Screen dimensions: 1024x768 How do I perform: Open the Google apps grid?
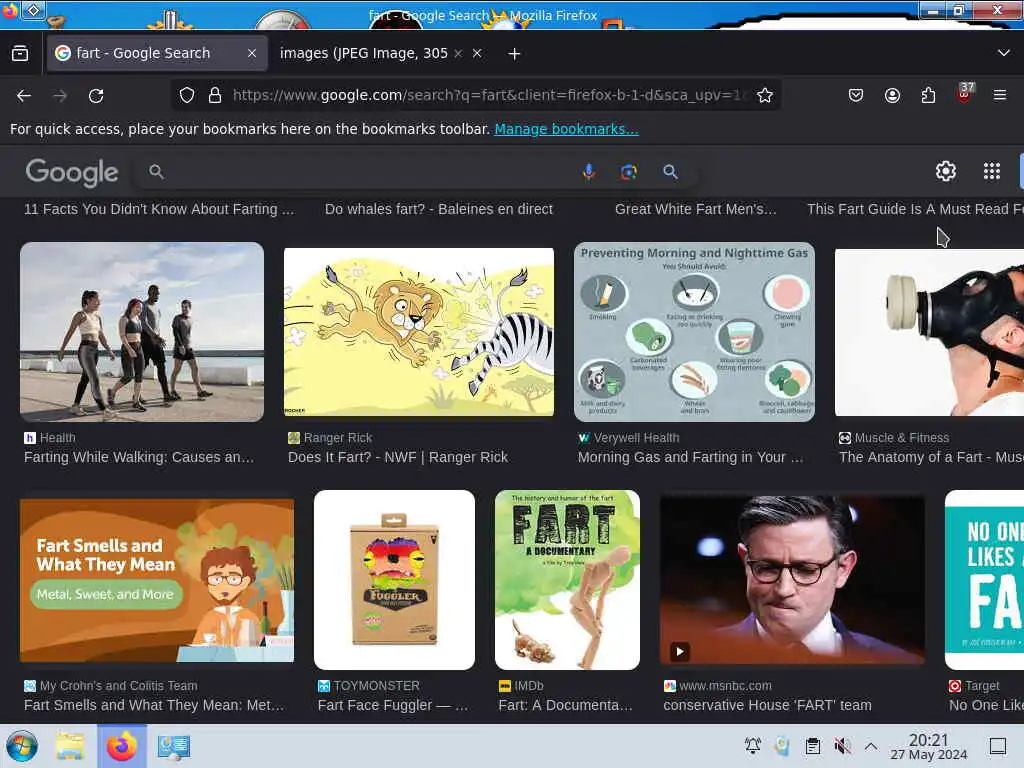point(991,171)
